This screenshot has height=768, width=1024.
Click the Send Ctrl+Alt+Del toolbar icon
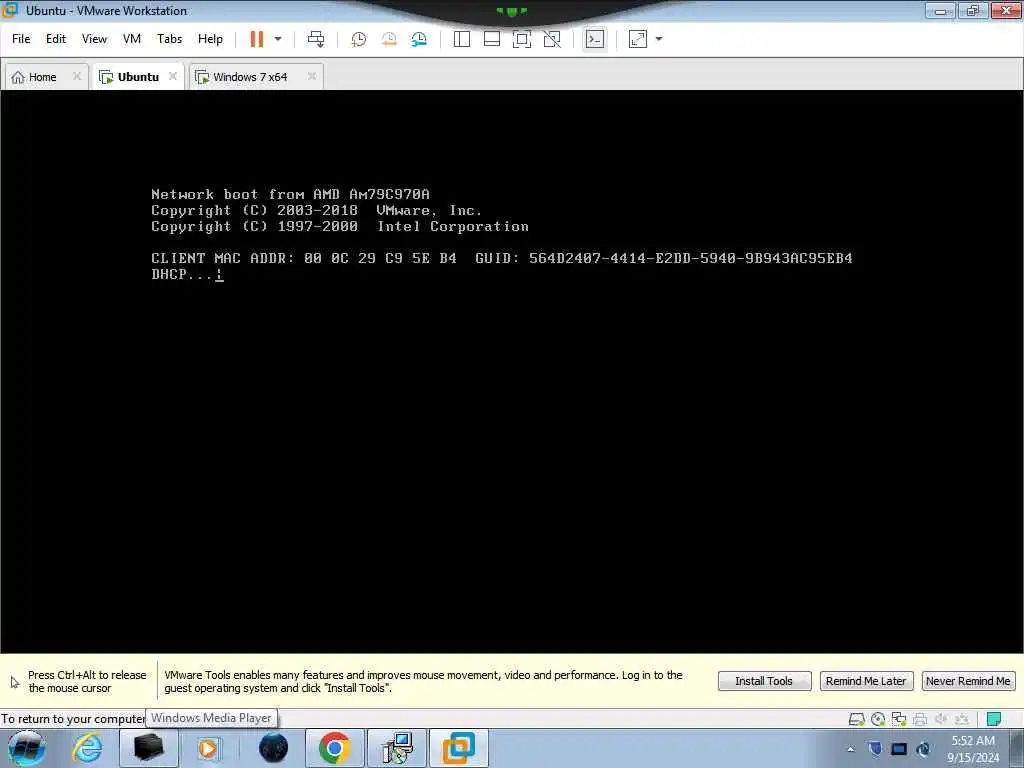(316, 39)
